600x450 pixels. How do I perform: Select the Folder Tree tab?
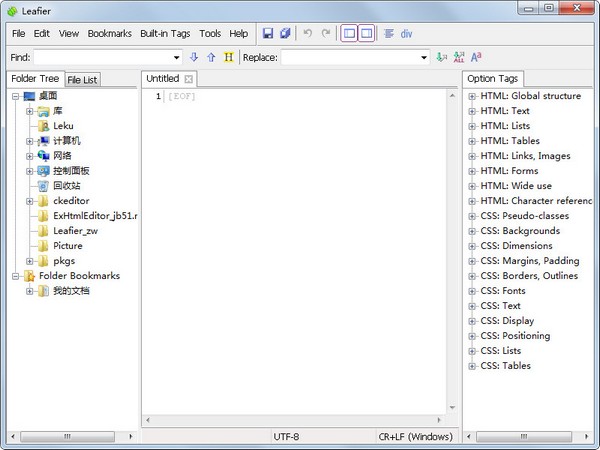[x=35, y=79]
